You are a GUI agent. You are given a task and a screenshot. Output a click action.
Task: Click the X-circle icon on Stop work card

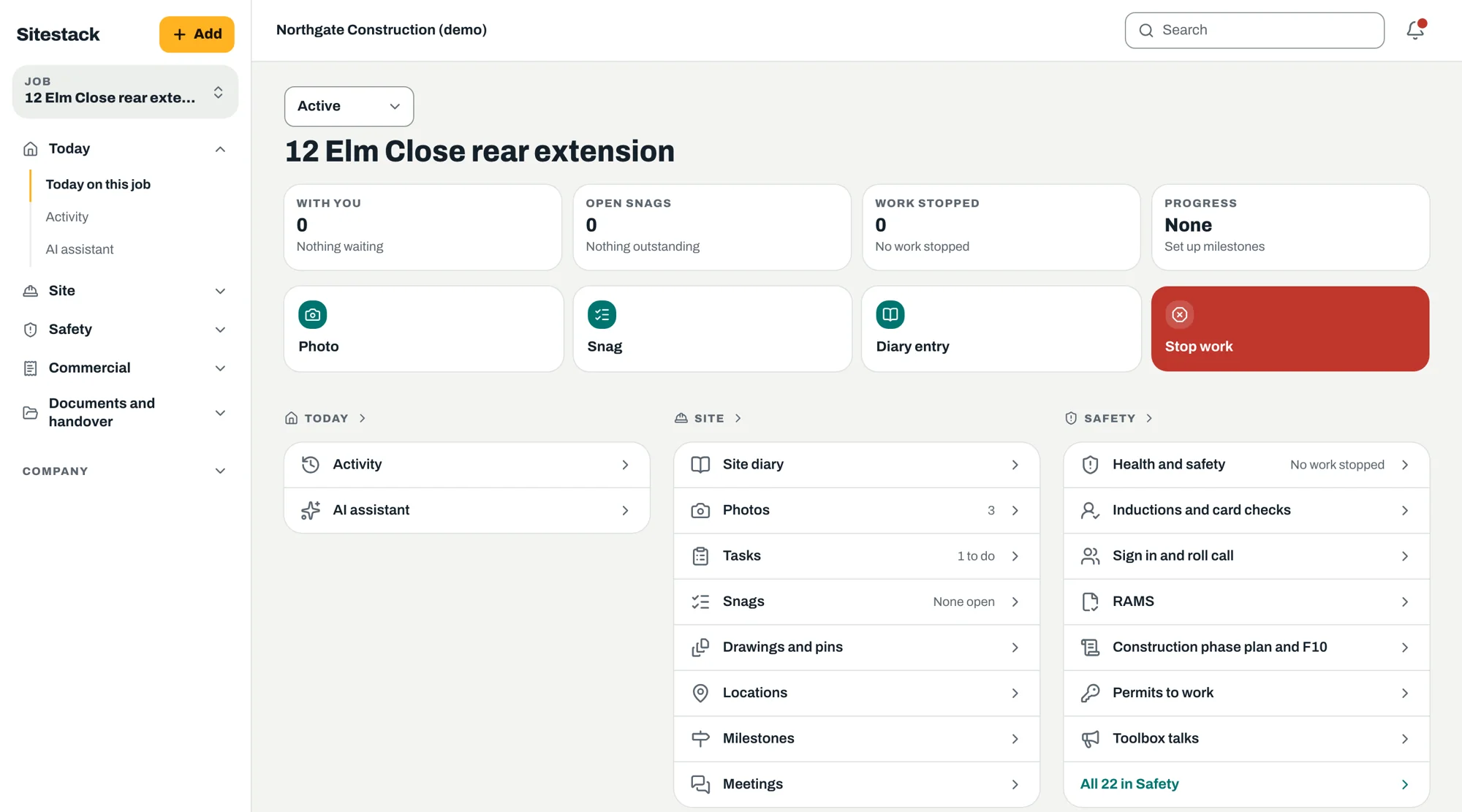click(1179, 315)
